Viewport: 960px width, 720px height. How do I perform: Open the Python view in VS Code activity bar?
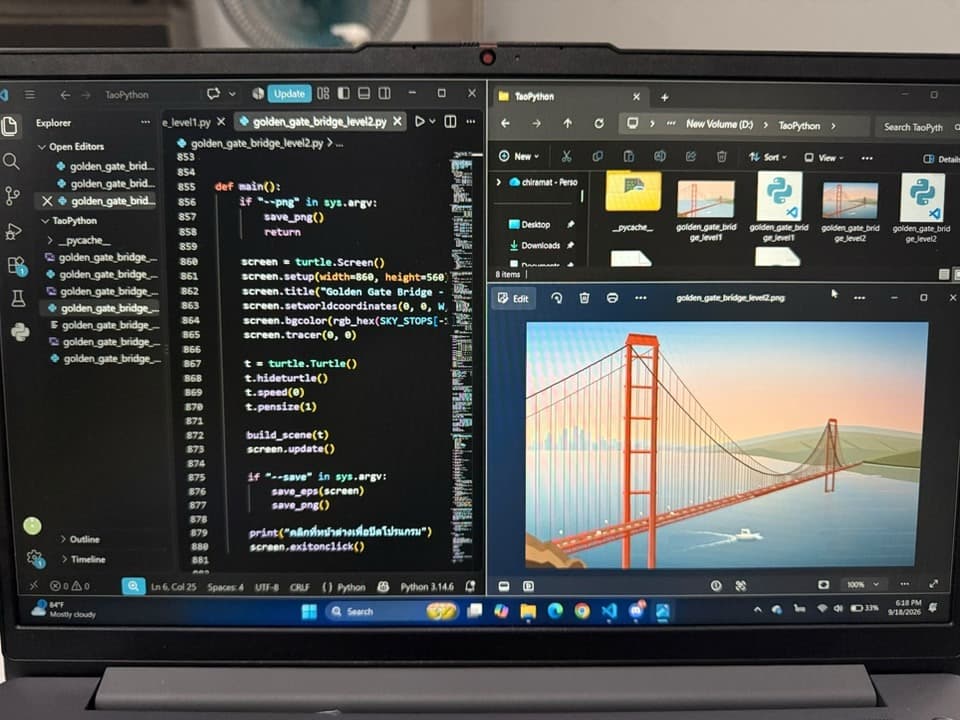coord(20,332)
